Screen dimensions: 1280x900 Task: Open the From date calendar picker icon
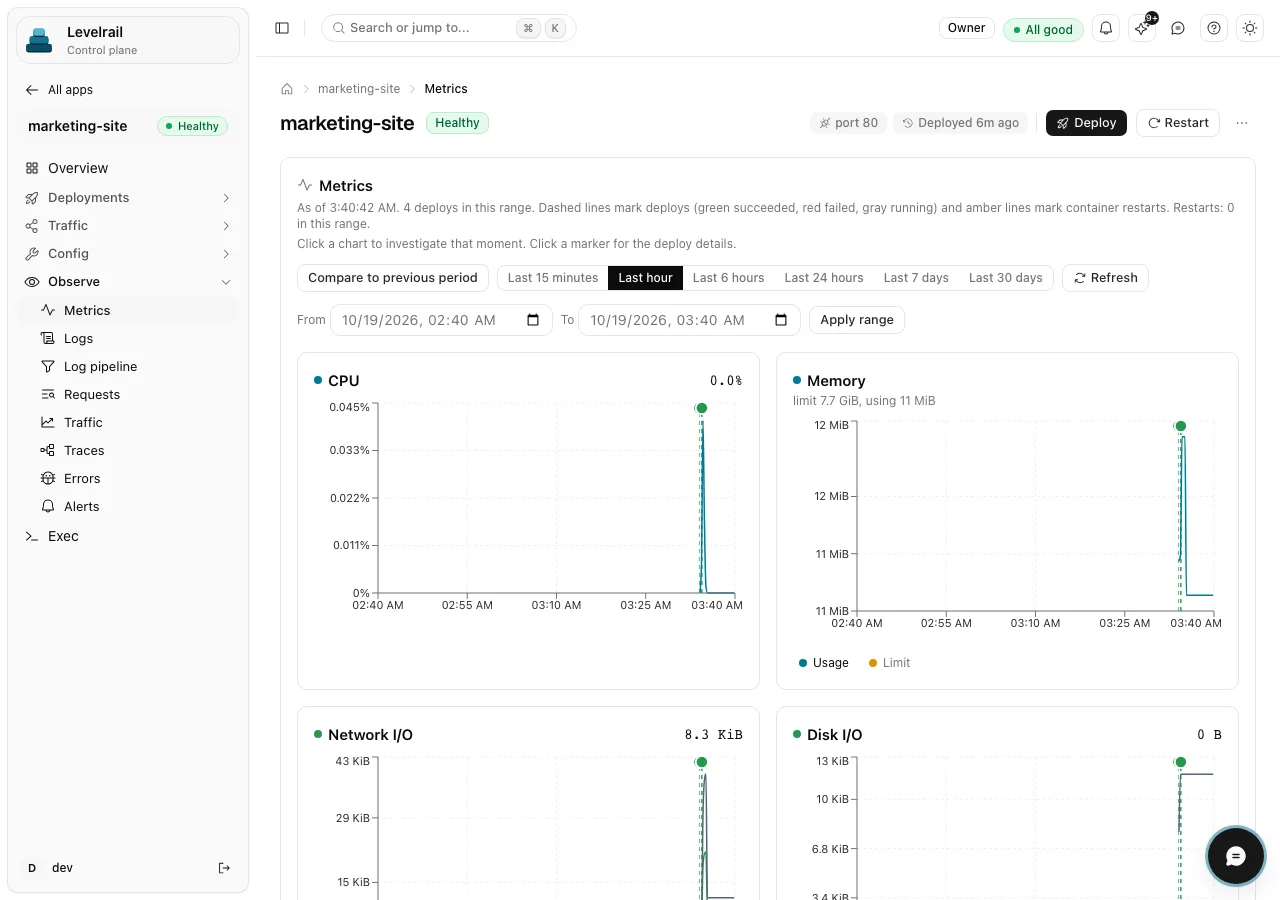533,320
